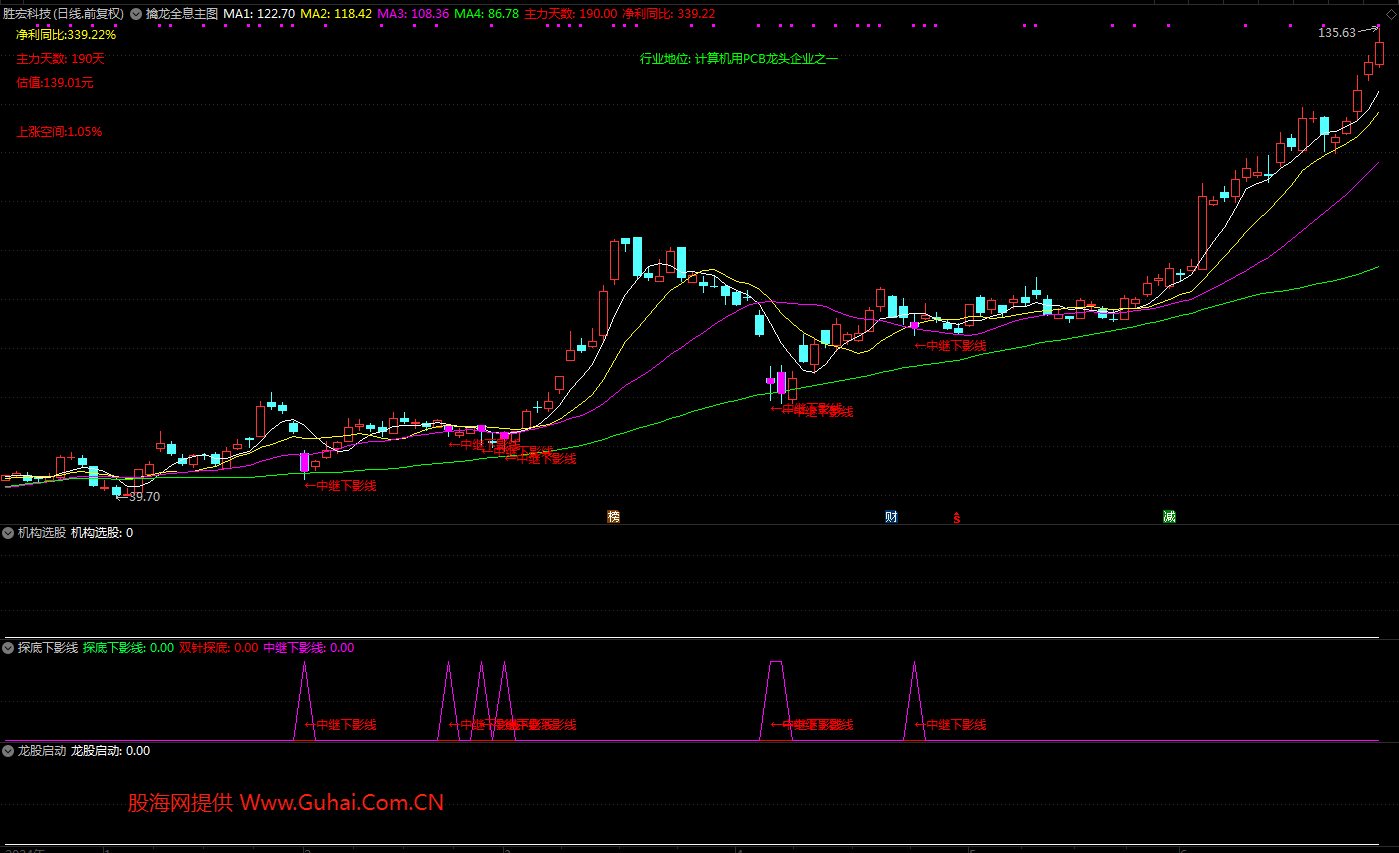1399x853 pixels.
Task: Click the 估值:139.01元 text
Action: [55, 83]
